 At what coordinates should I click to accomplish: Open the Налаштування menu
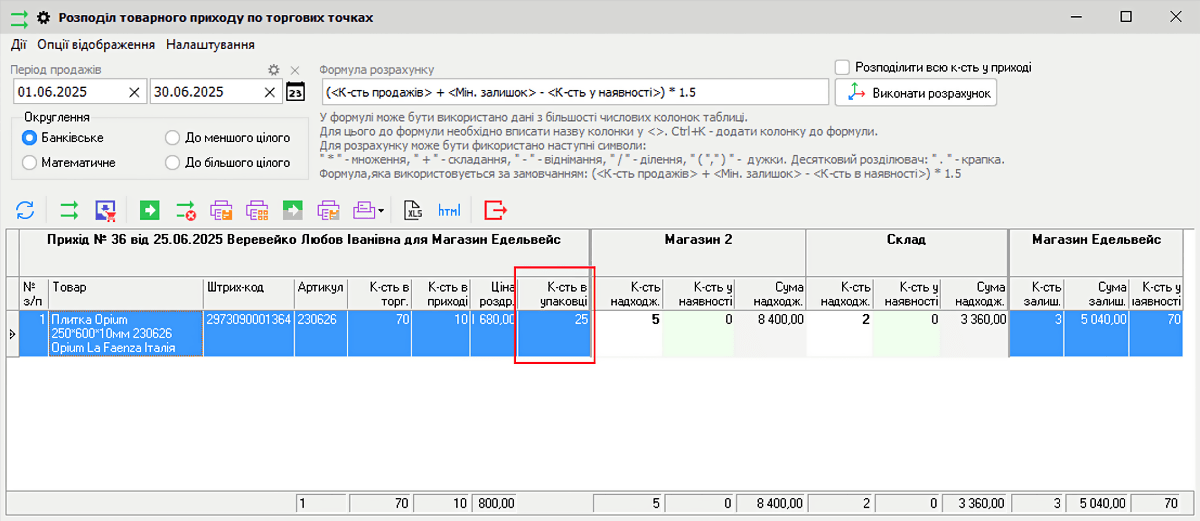pyautogui.click(x=210, y=44)
